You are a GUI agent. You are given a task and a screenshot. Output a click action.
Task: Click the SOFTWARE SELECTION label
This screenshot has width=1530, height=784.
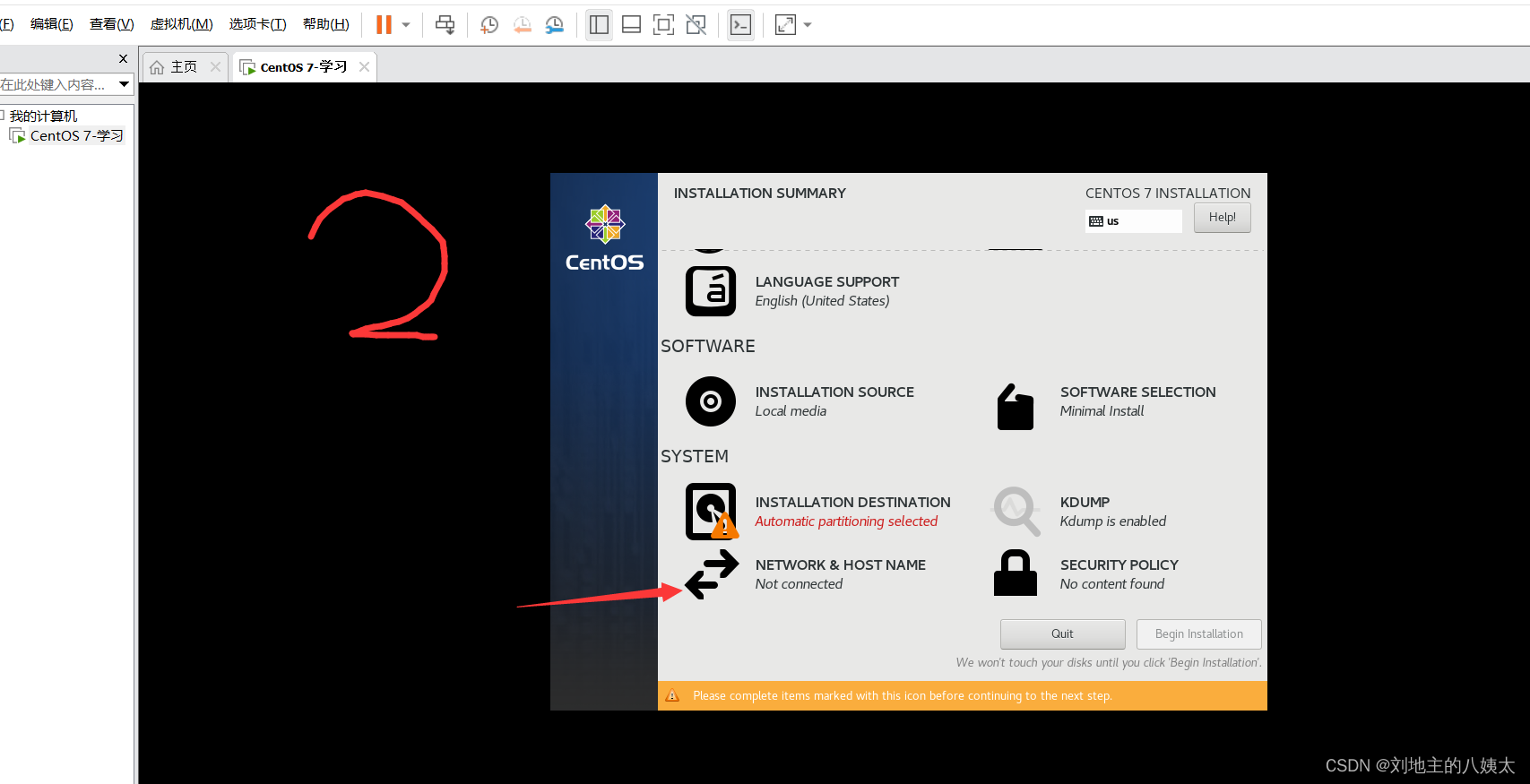(1137, 392)
